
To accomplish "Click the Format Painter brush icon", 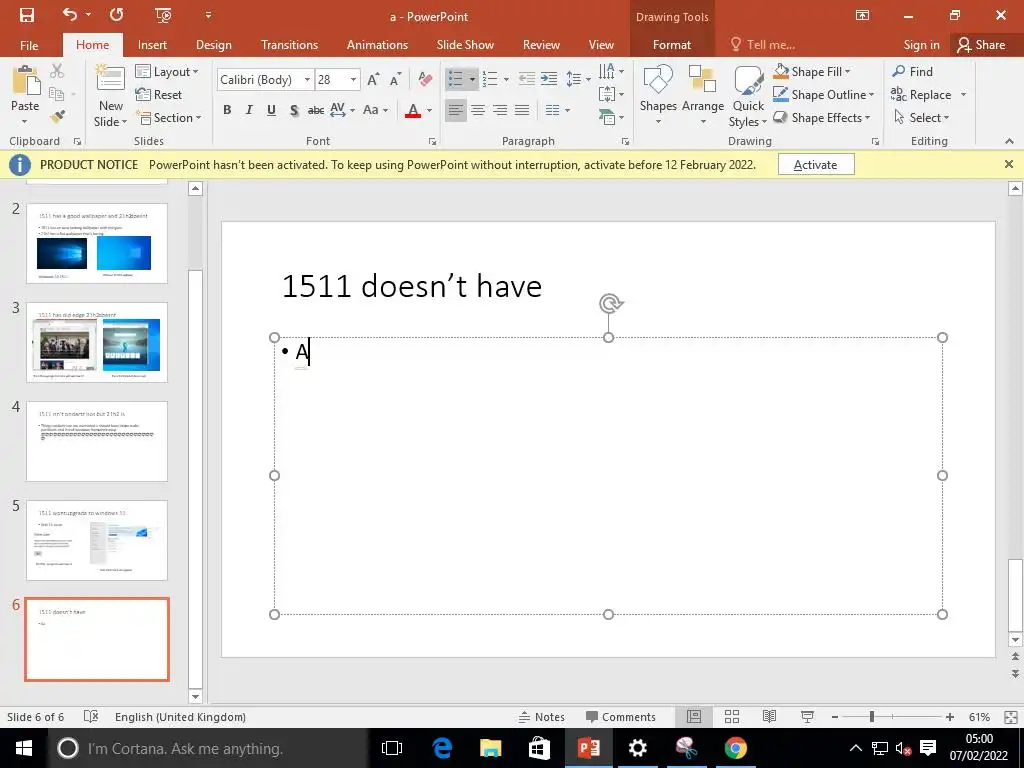I will pyautogui.click(x=57, y=117).
